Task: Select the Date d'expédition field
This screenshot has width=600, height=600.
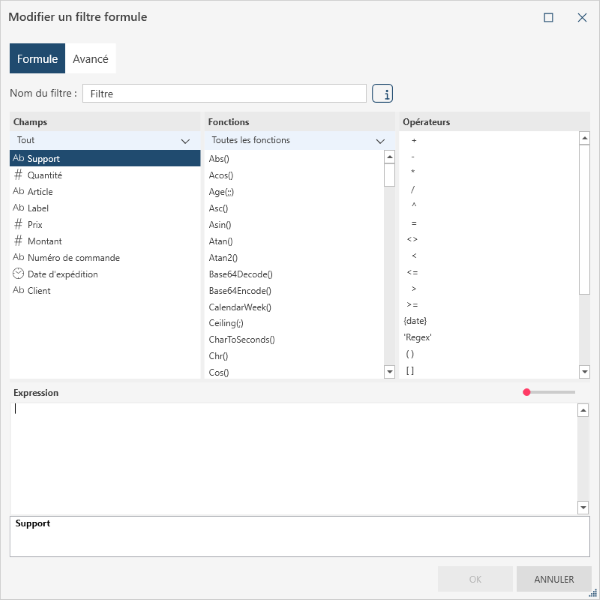Action: tap(62, 274)
